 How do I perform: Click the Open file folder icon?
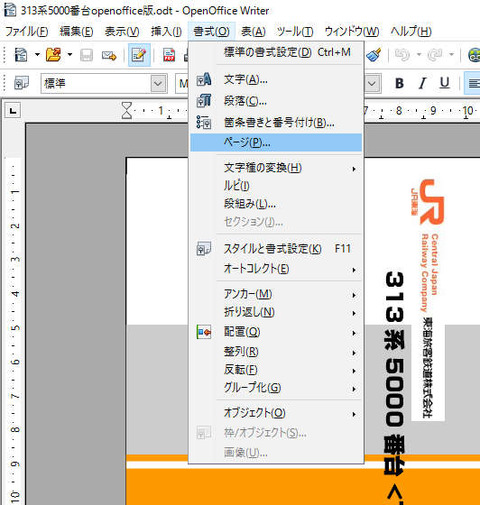(x=53, y=55)
